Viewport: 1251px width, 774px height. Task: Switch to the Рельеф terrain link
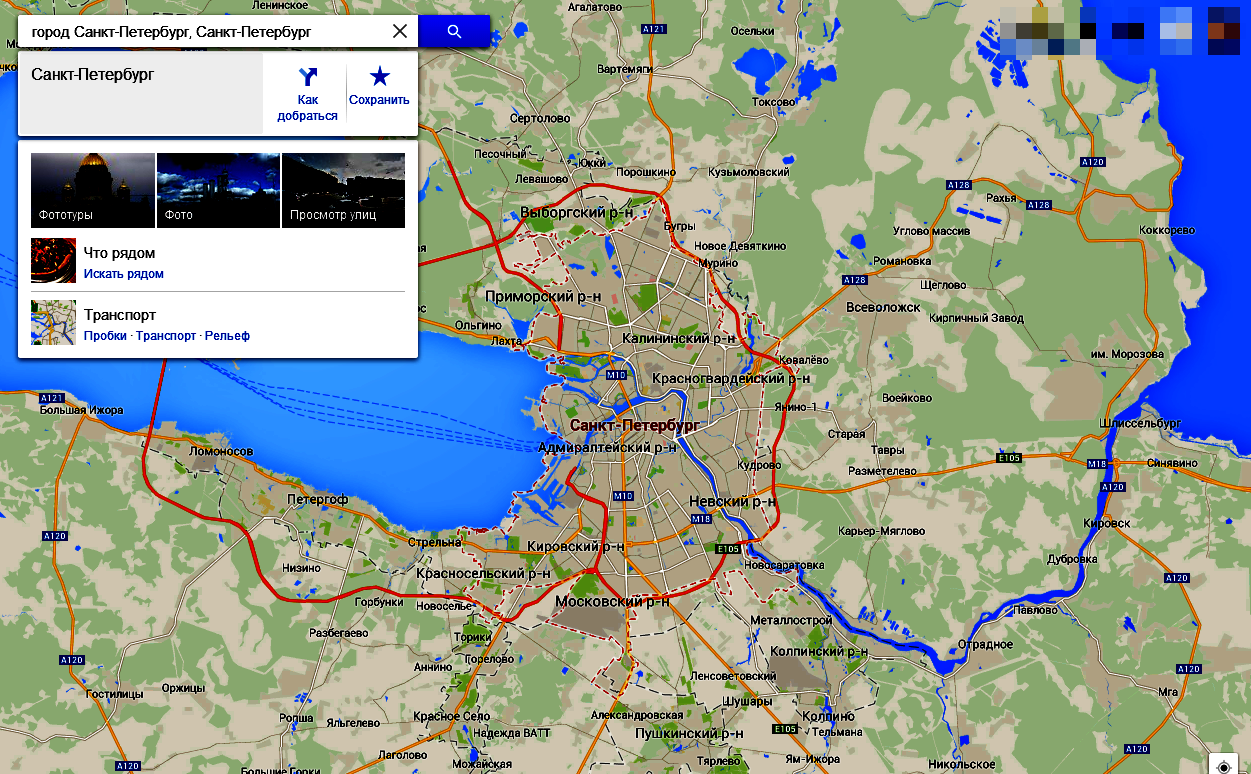(x=227, y=336)
